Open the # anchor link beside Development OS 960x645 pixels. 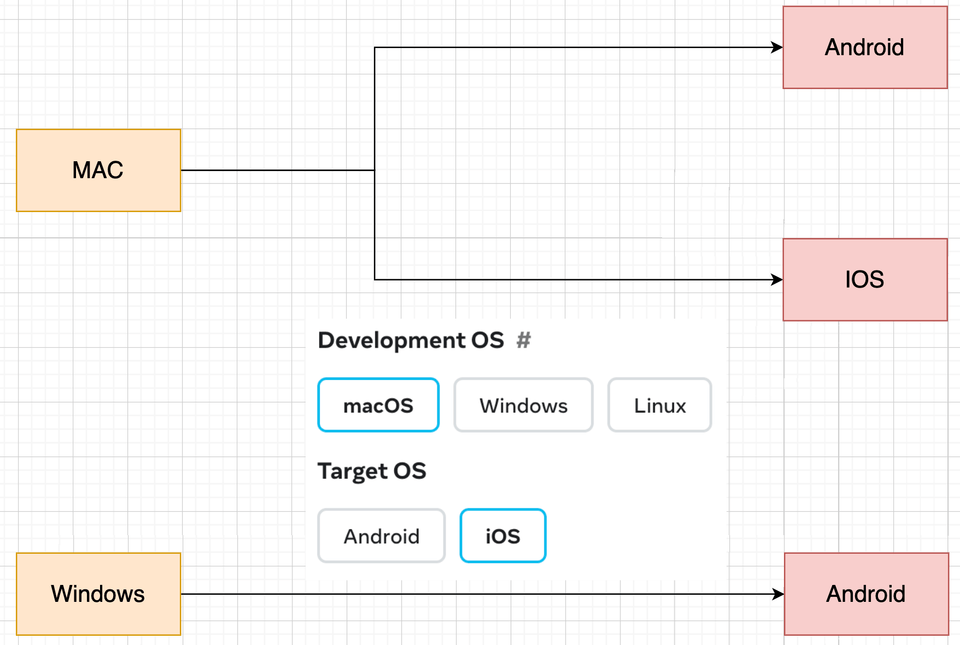tap(523, 340)
